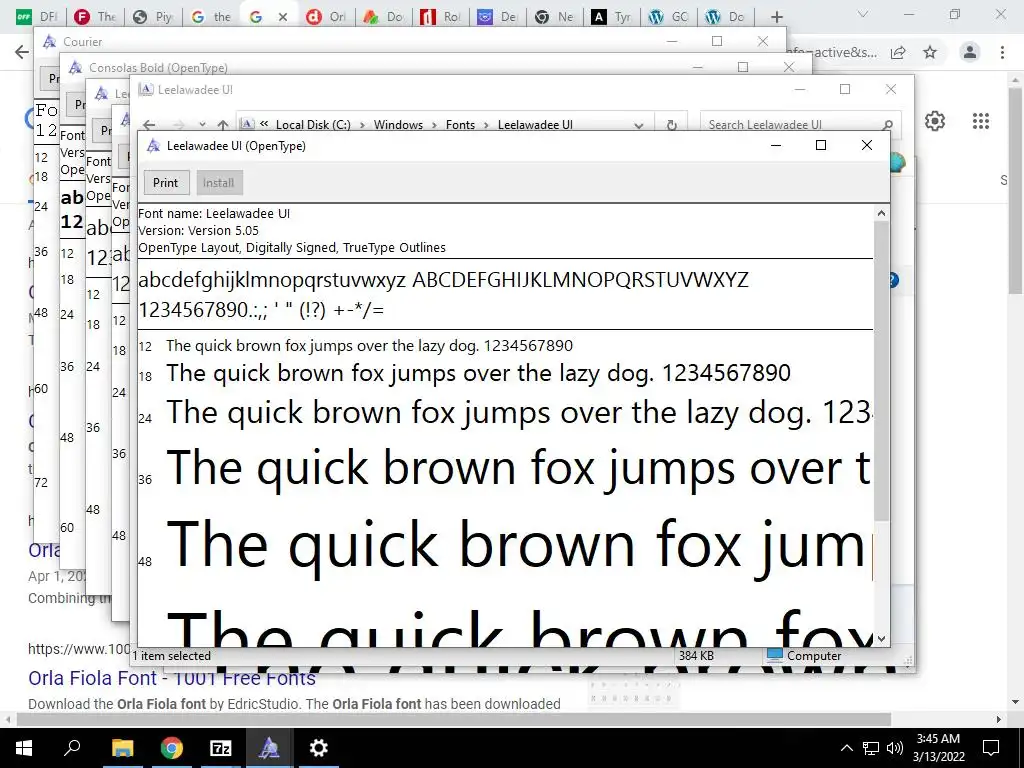Click the font viewer title bar icon
This screenshot has height=768, width=1024.
pyautogui.click(x=153, y=146)
